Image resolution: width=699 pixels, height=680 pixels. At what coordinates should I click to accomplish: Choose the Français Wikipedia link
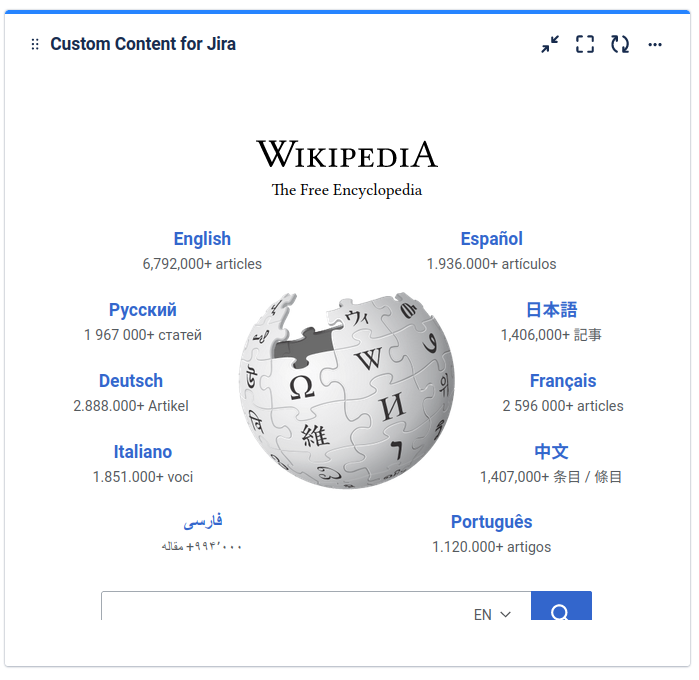[563, 381]
